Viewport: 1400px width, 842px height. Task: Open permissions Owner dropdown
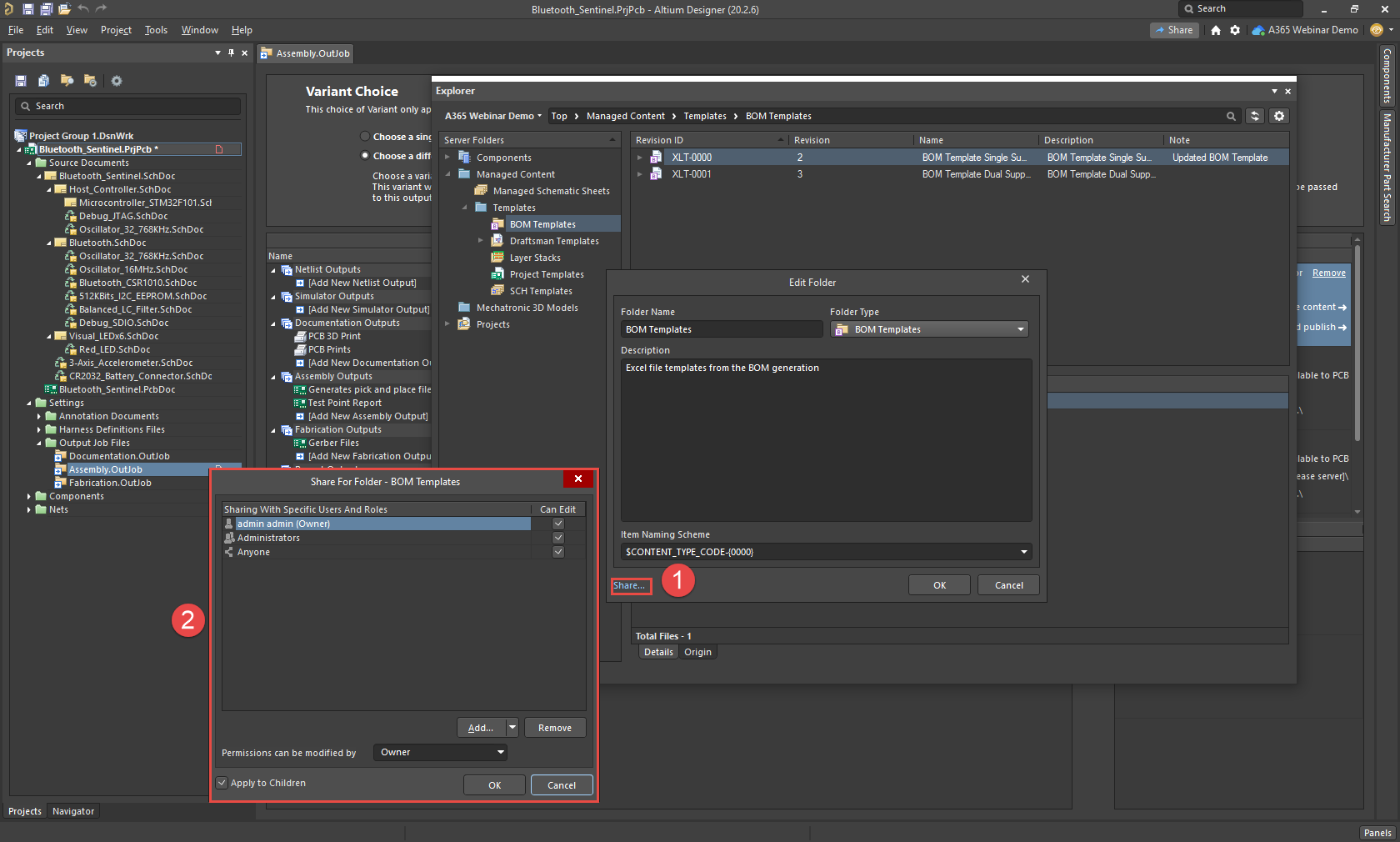(x=500, y=752)
